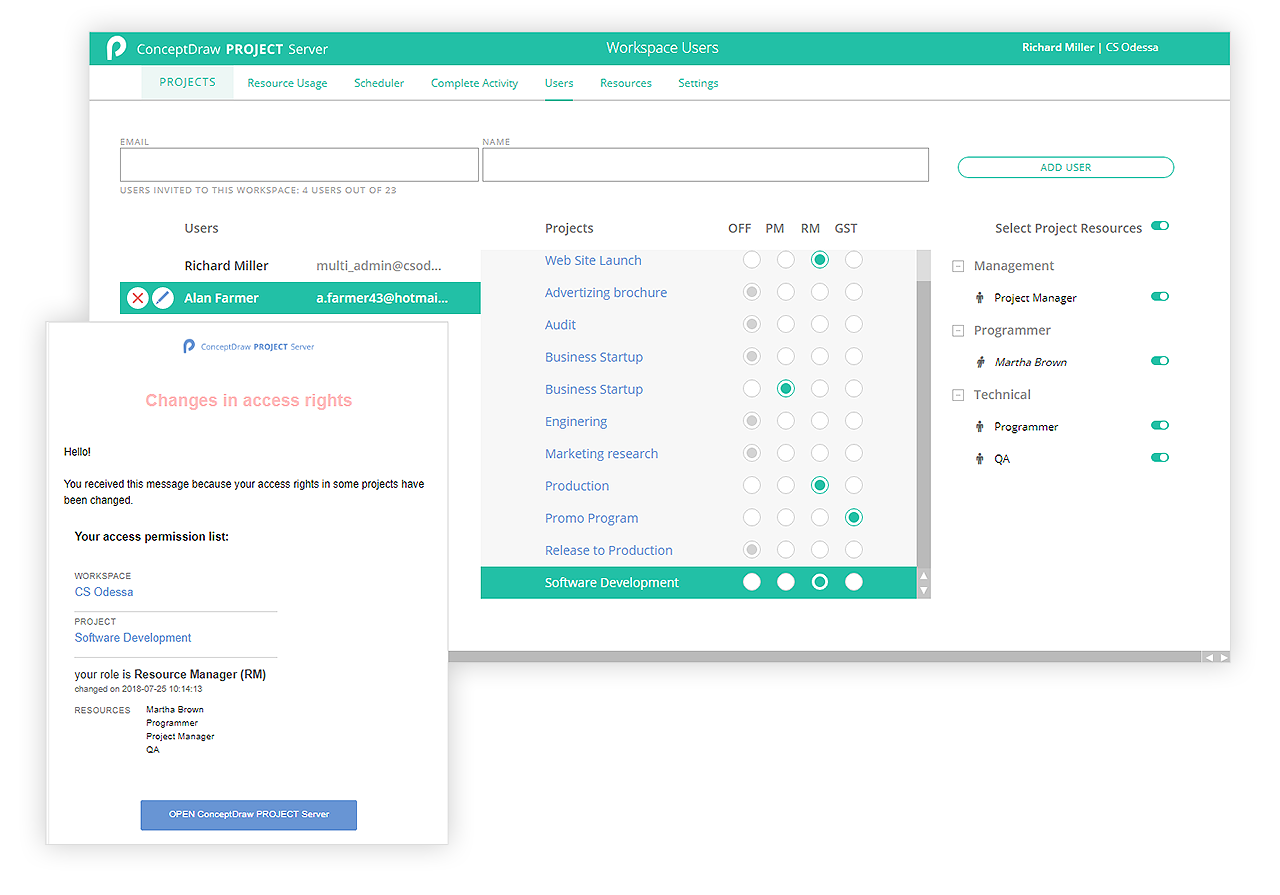Screen dimensions: 1280x895
Task: Open the CS Odessa workspace link in email
Action: pyautogui.click(x=104, y=592)
